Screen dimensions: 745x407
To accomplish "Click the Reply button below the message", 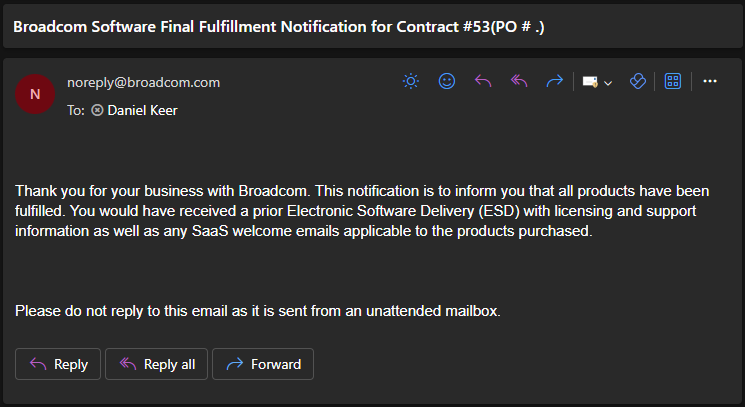I will 58,364.
